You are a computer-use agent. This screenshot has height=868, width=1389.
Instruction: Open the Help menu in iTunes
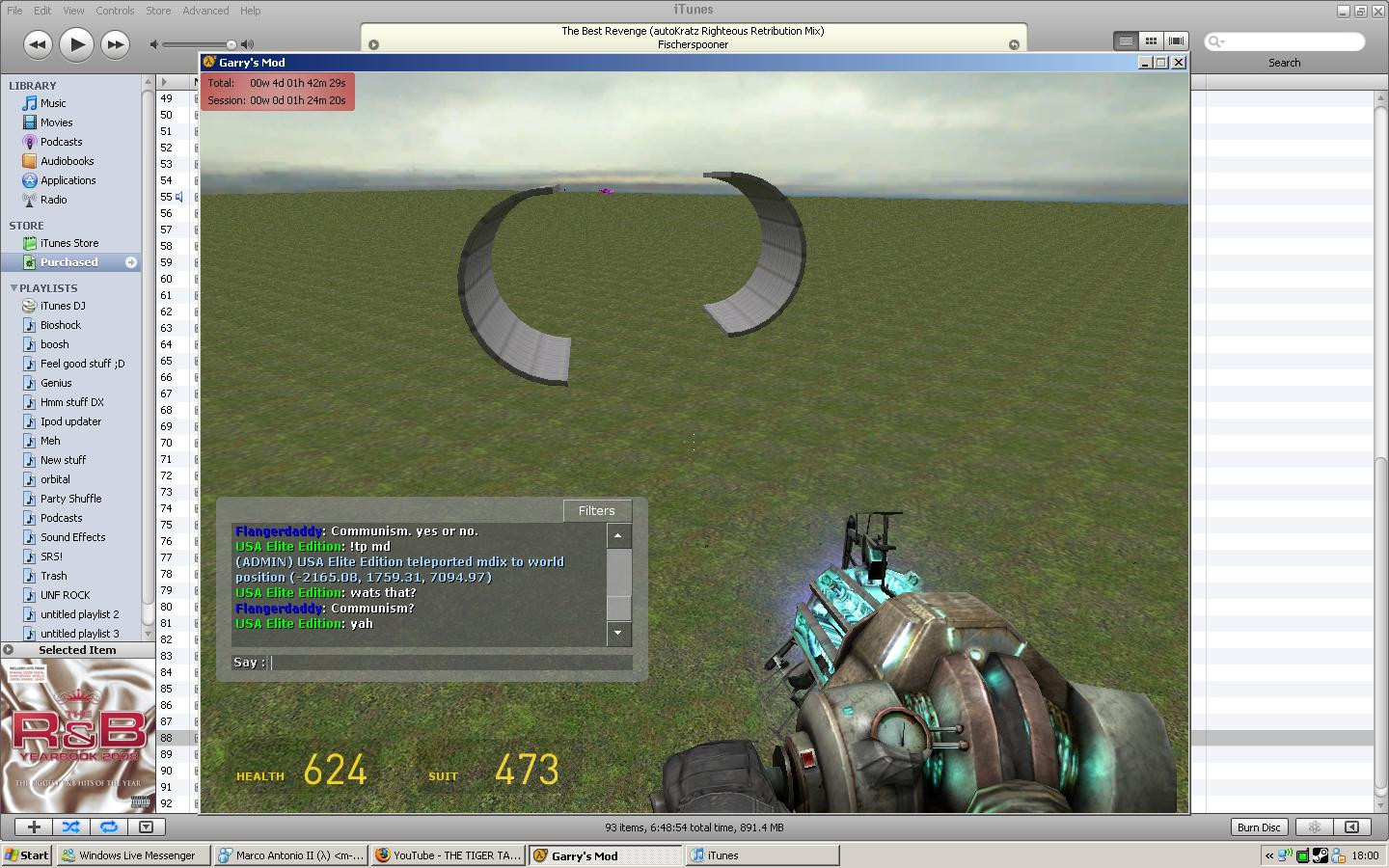250,11
